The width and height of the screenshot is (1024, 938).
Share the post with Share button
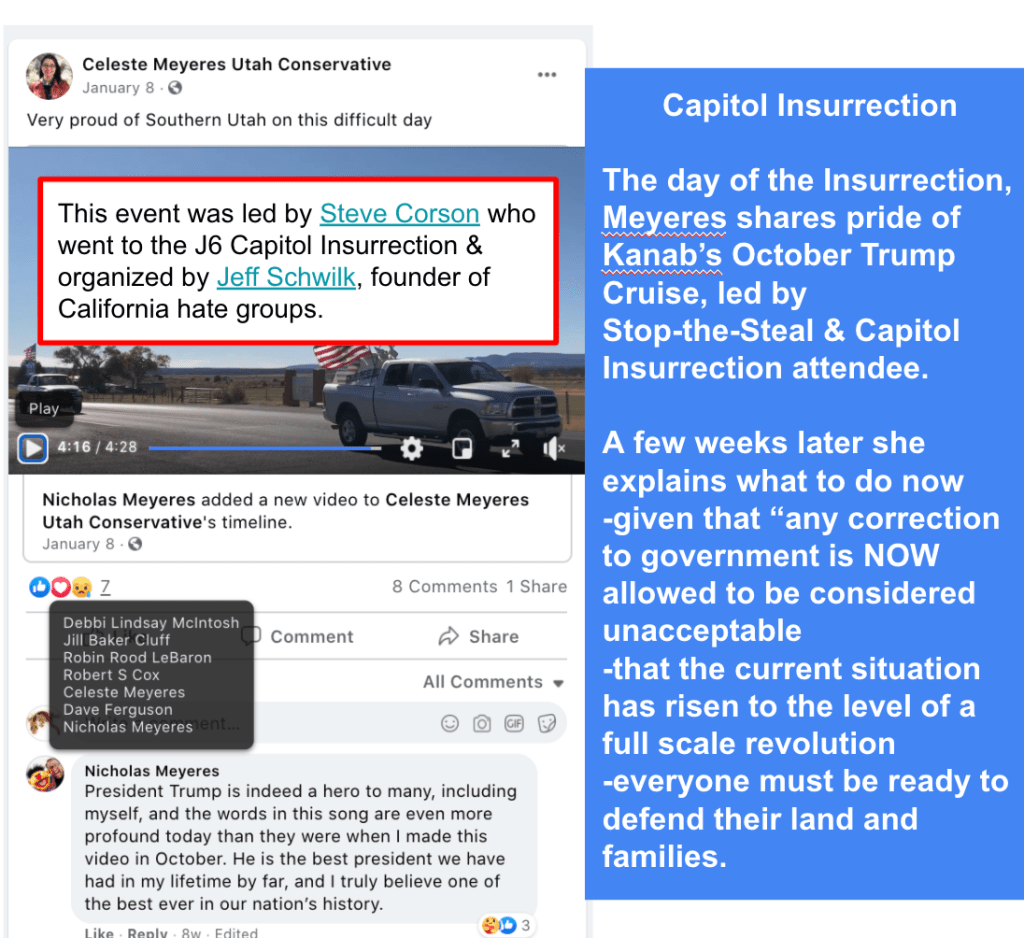tap(479, 636)
